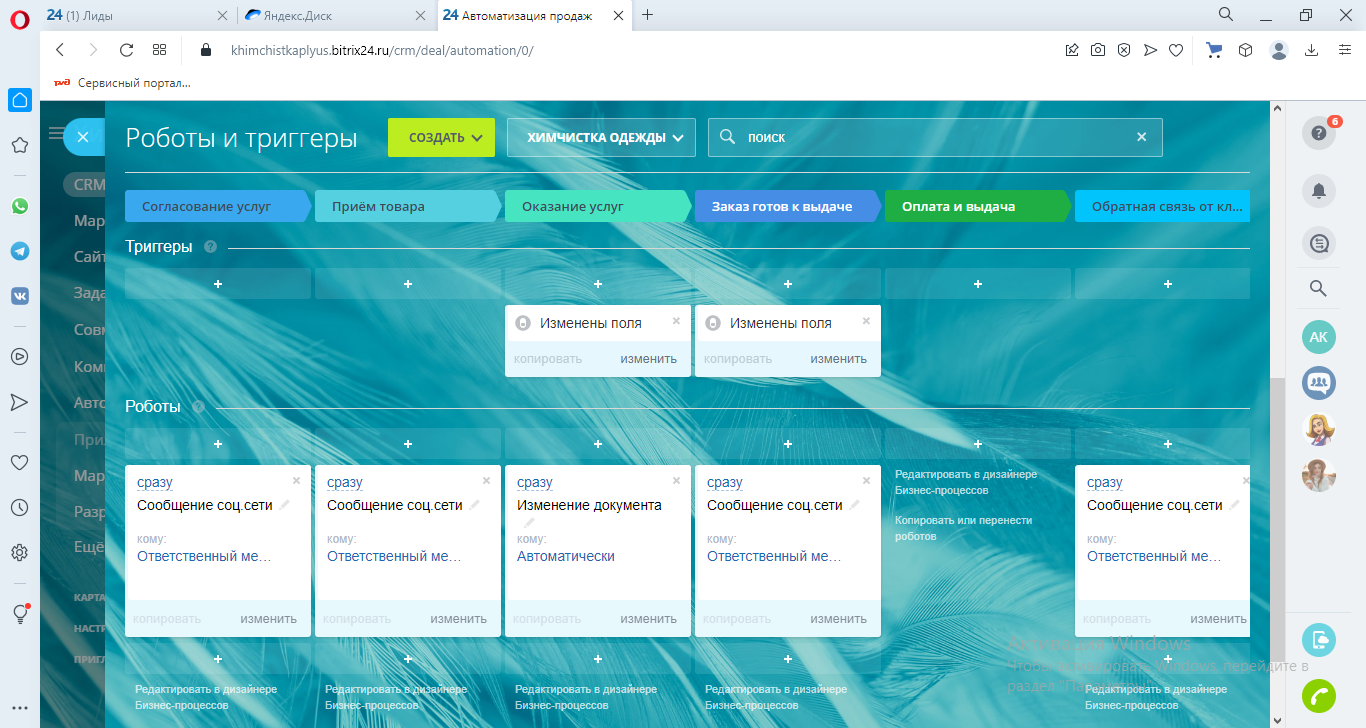Open the help question mark icon with badge
This screenshot has height=728, width=1366.
1318,134
